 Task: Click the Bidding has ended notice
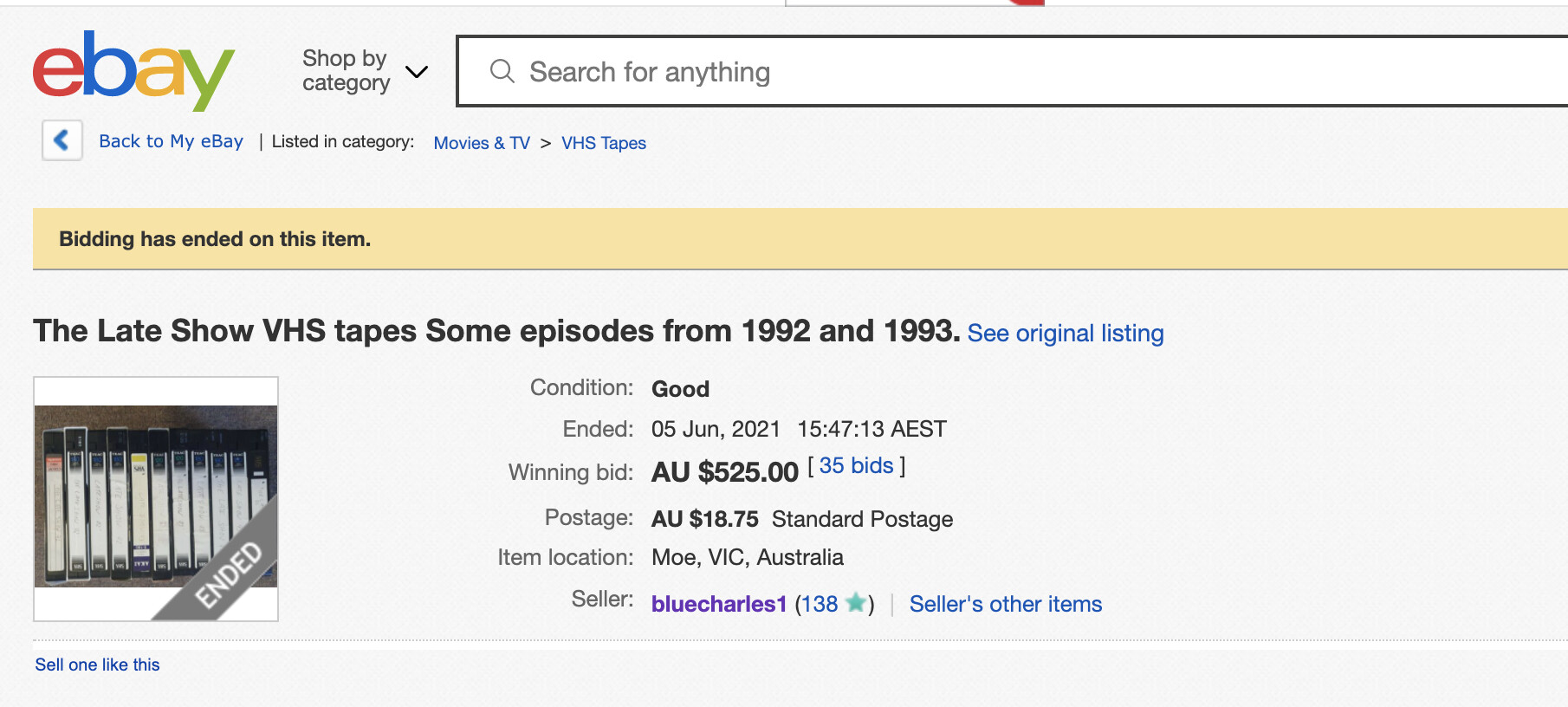click(215, 239)
